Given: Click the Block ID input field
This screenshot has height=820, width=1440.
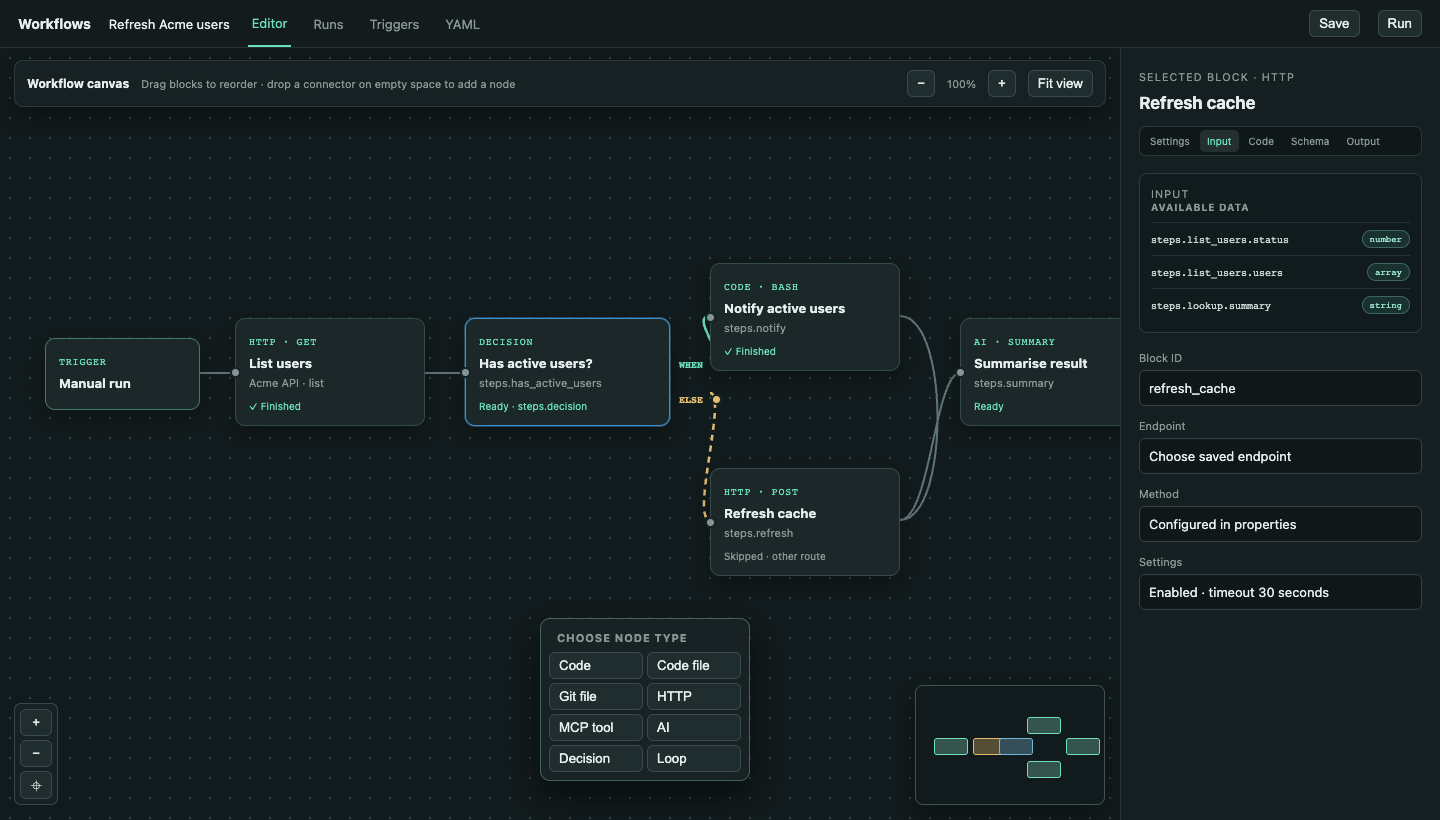Looking at the screenshot, I should [1280, 388].
